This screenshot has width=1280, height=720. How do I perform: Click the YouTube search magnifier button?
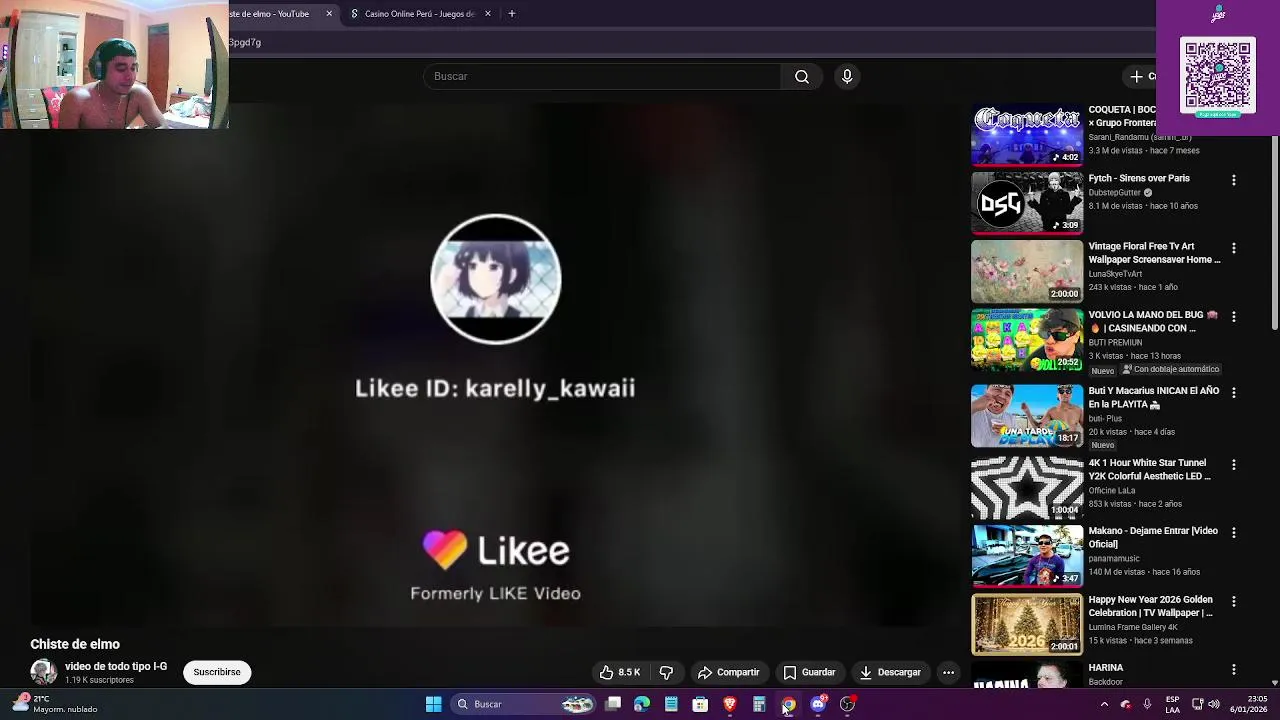(x=802, y=77)
